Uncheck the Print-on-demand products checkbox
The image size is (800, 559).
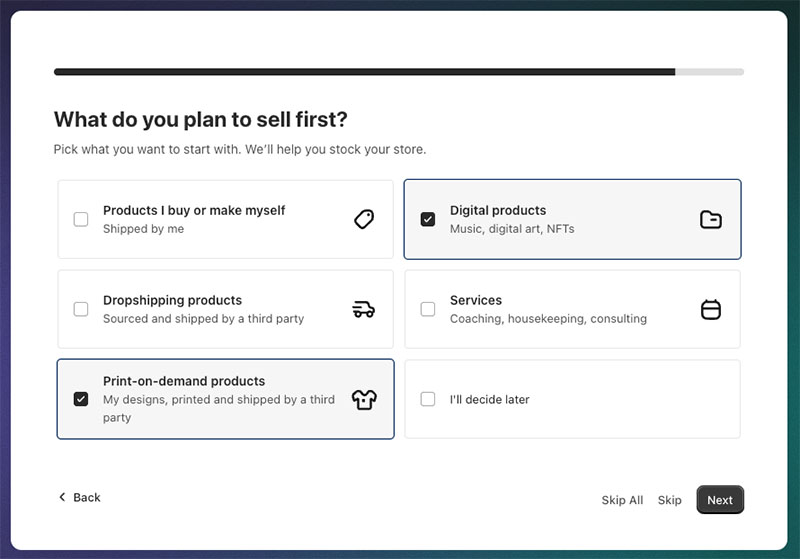coord(81,399)
